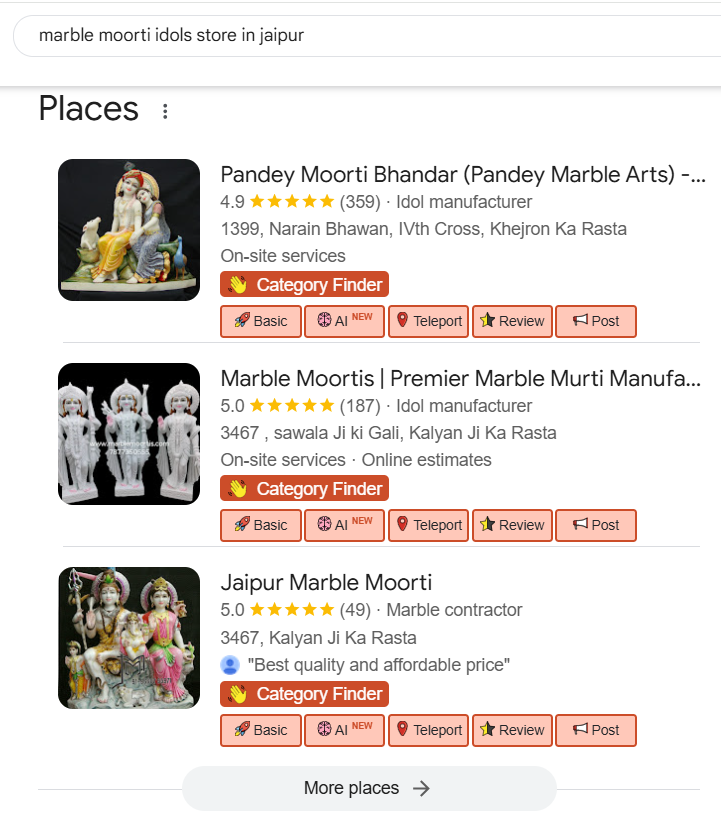
Task: Click Review star button for Jaipur Marble Moorti
Action: 511,730
